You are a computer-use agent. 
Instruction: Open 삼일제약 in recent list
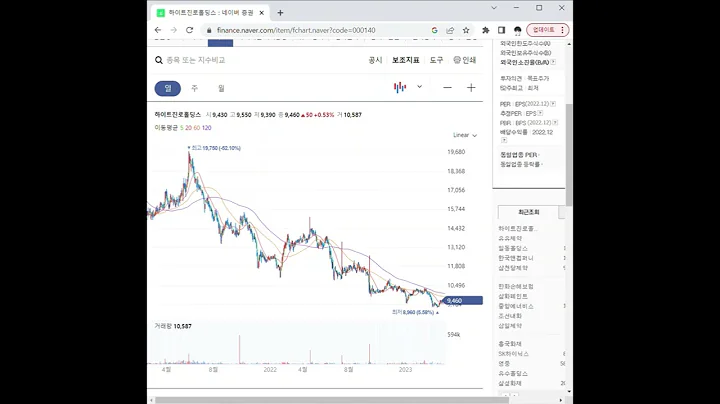point(510,325)
